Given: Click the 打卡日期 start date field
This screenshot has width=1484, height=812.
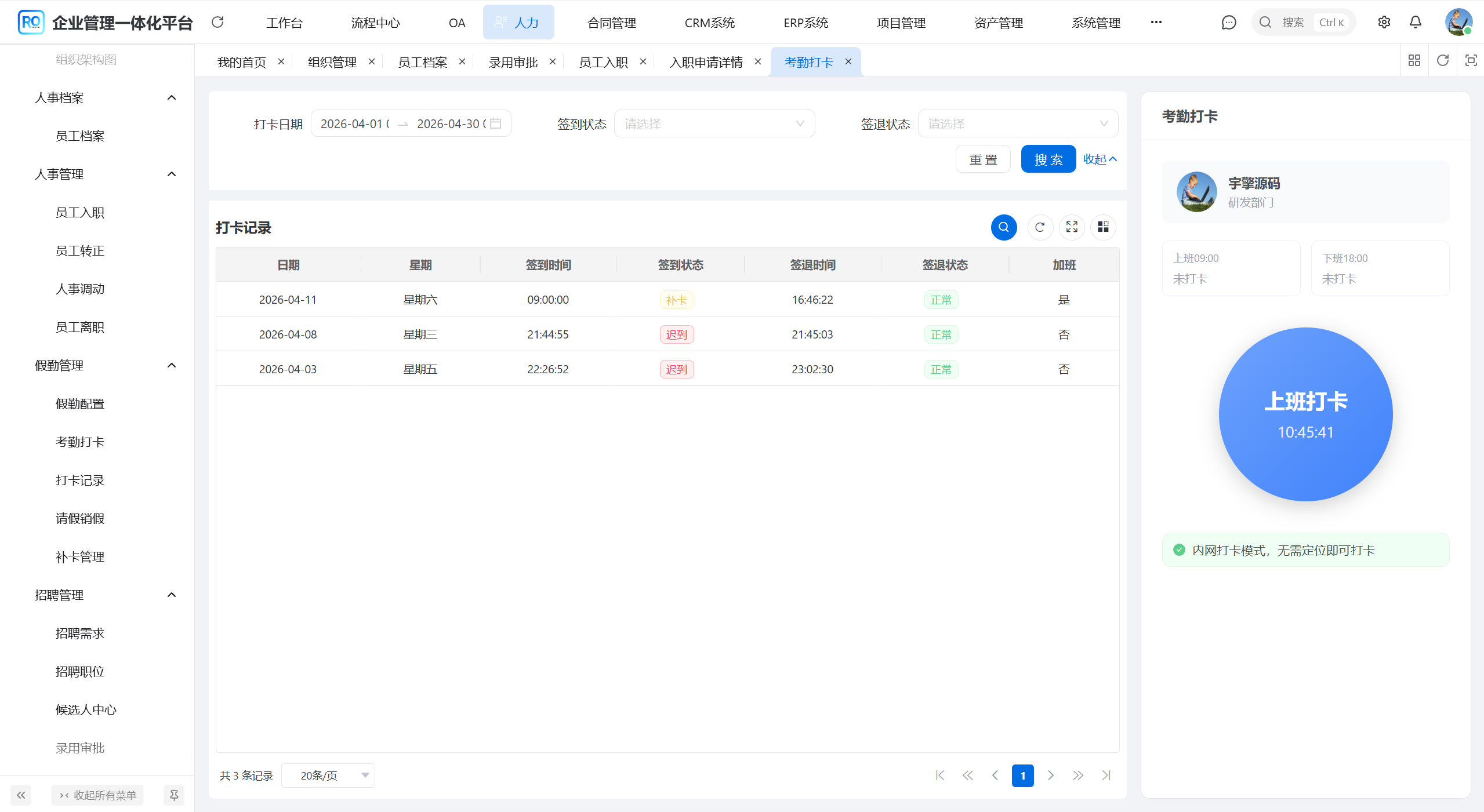Looking at the screenshot, I should [354, 123].
